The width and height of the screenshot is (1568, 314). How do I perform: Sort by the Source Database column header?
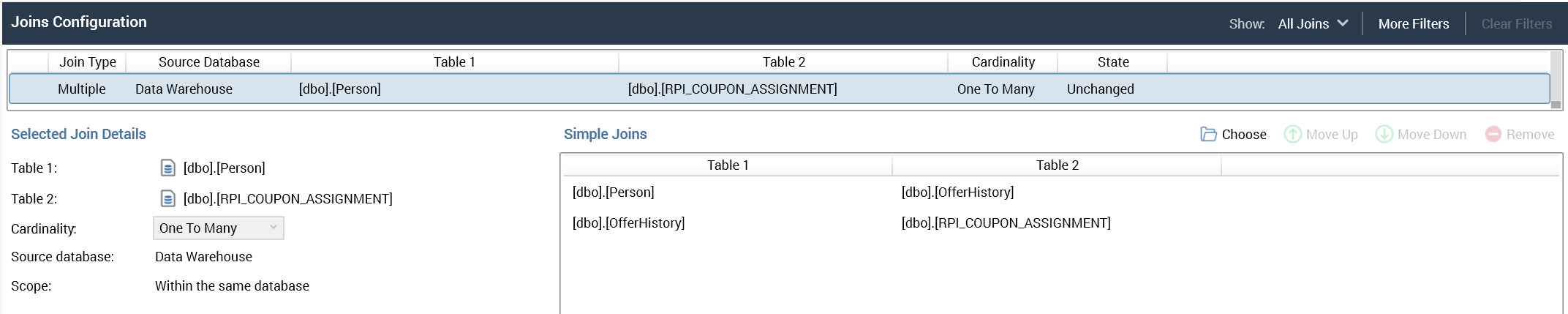click(x=208, y=62)
